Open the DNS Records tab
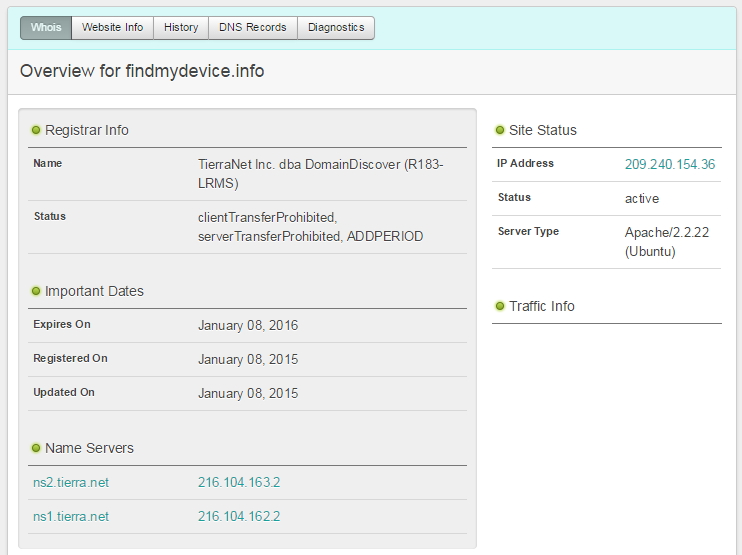742x555 pixels. 253,28
